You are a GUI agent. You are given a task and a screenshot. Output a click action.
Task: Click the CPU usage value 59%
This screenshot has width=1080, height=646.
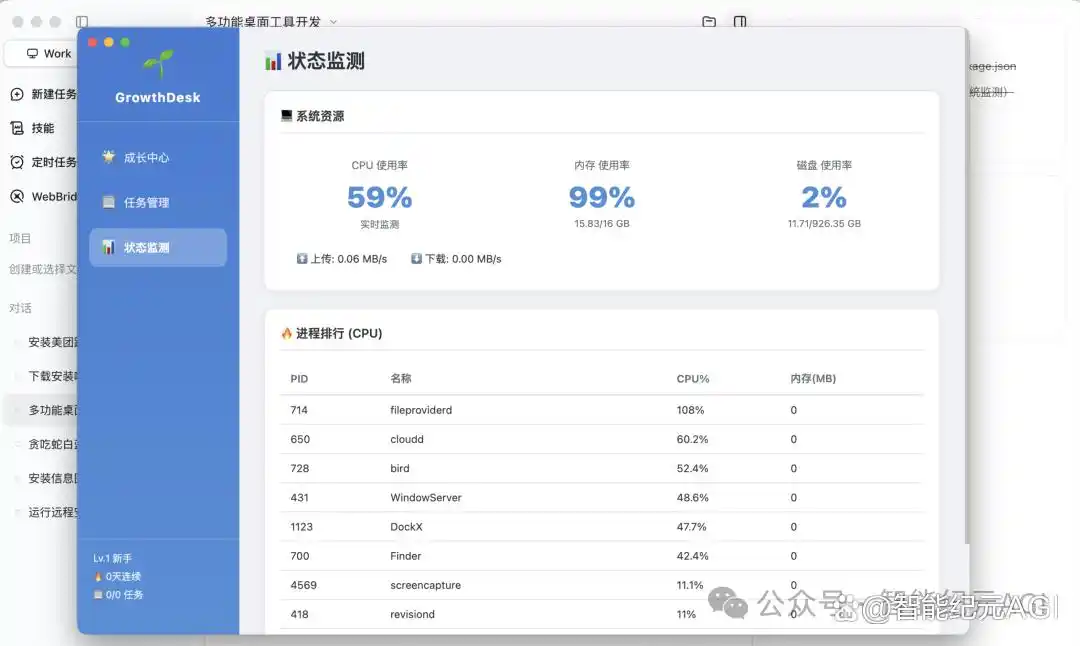coord(380,198)
